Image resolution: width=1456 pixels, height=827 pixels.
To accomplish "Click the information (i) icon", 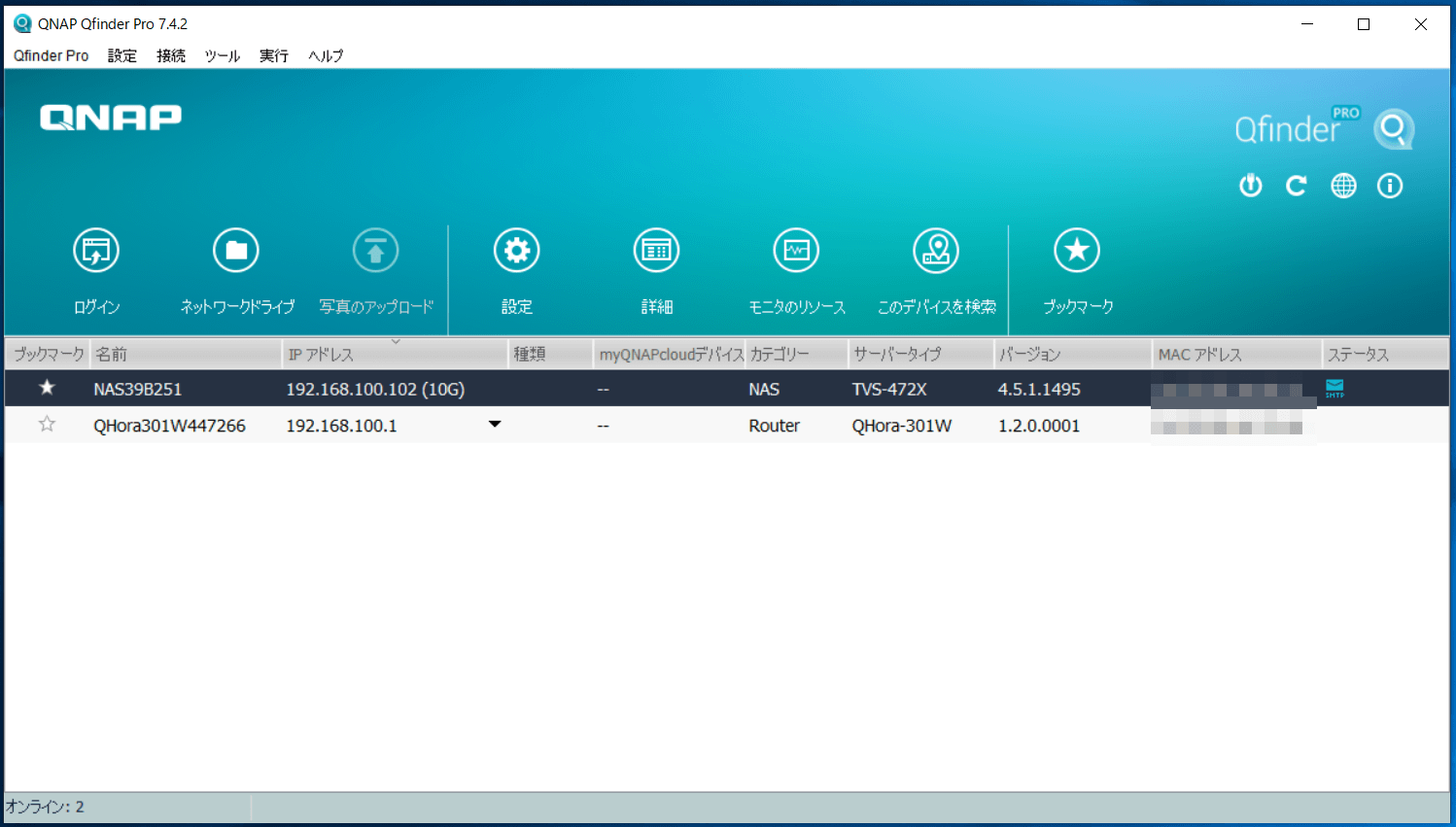I will [x=1390, y=185].
